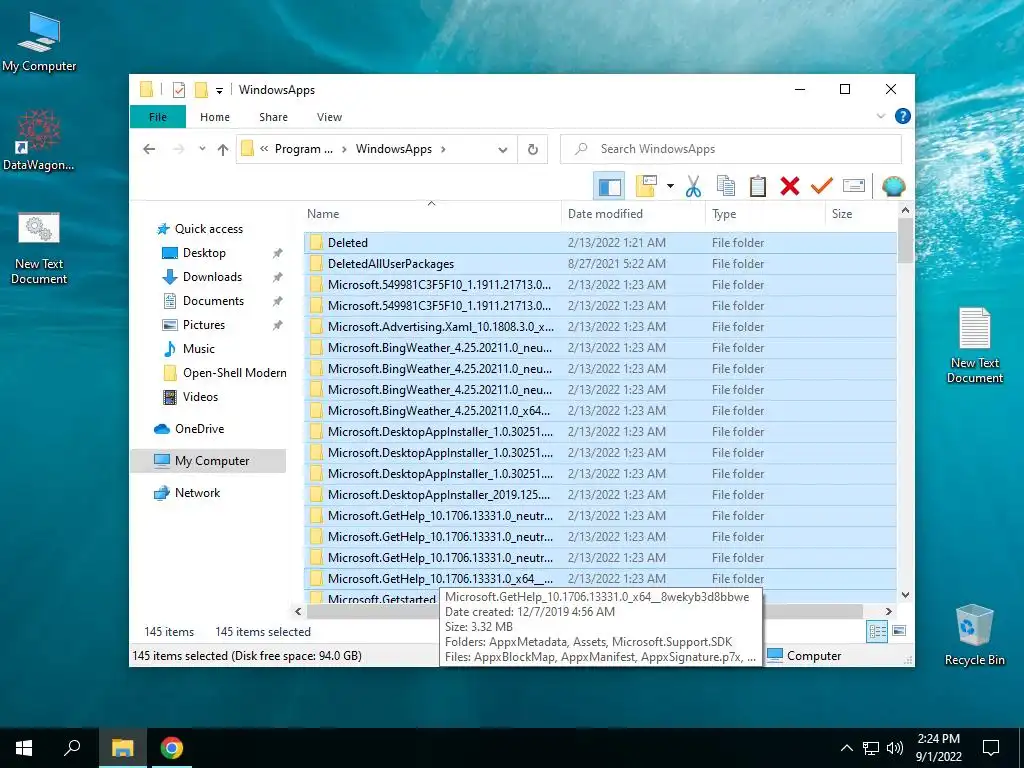Select the DataWagon desktop shortcut
Screen dimensions: 1024x768
(x=39, y=140)
